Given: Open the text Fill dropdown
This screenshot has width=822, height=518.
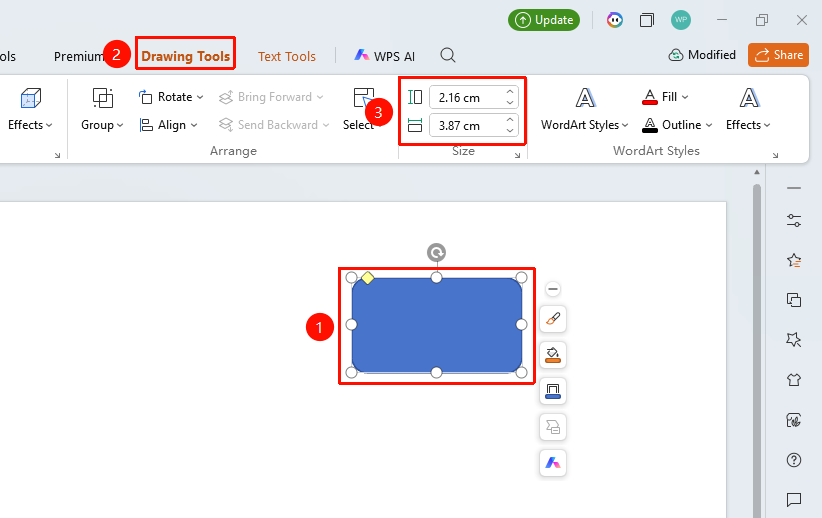Looking at the screenshot, I should [676, 97].
